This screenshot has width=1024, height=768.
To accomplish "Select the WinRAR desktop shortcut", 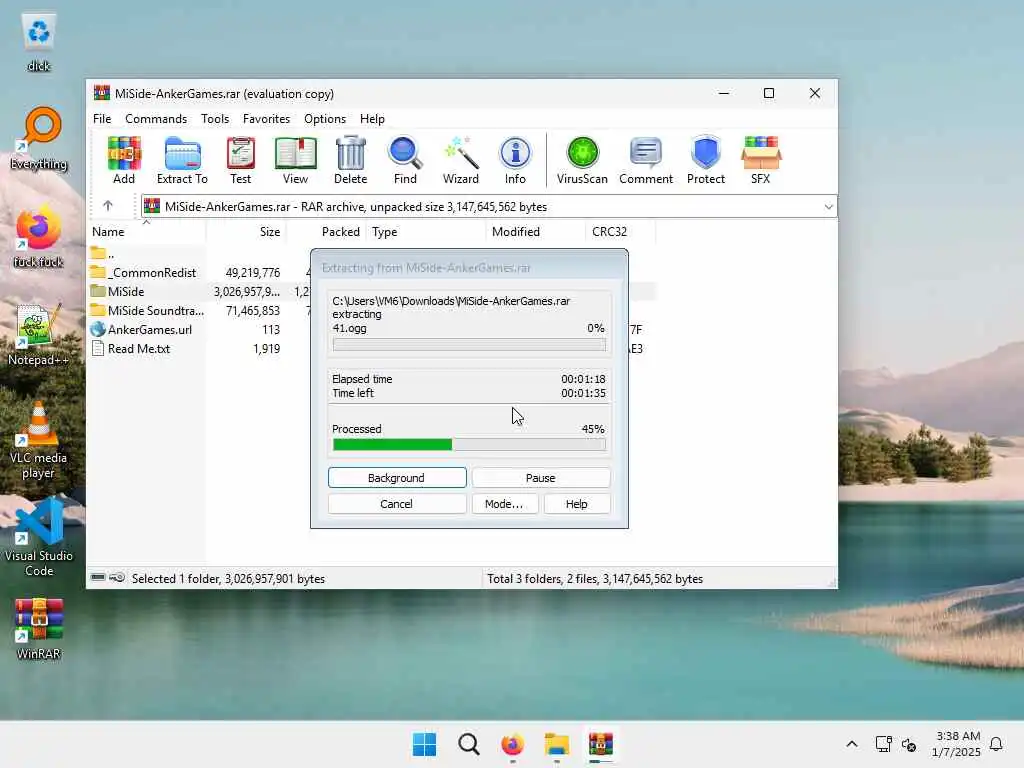I will (39, 629).
